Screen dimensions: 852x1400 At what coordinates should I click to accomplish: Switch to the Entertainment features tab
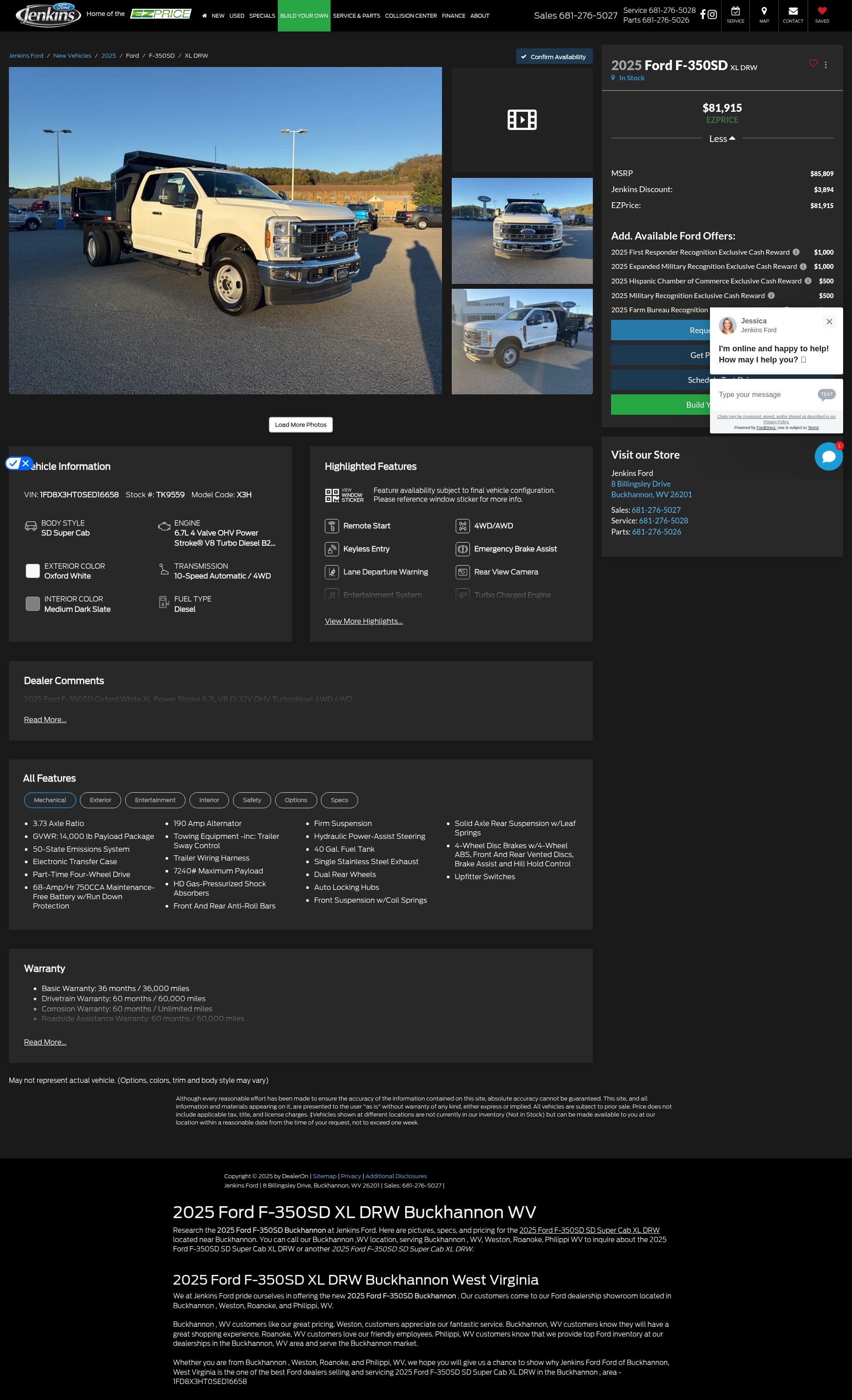[155, 800]
